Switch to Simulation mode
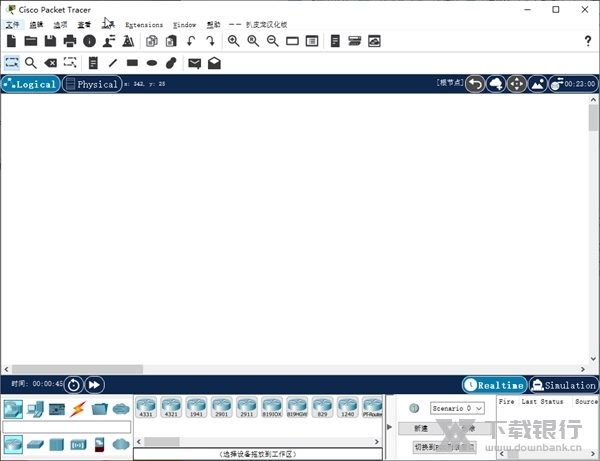This screenshot has width=600, height=461. pyautogui.click(x=563, y=385)
